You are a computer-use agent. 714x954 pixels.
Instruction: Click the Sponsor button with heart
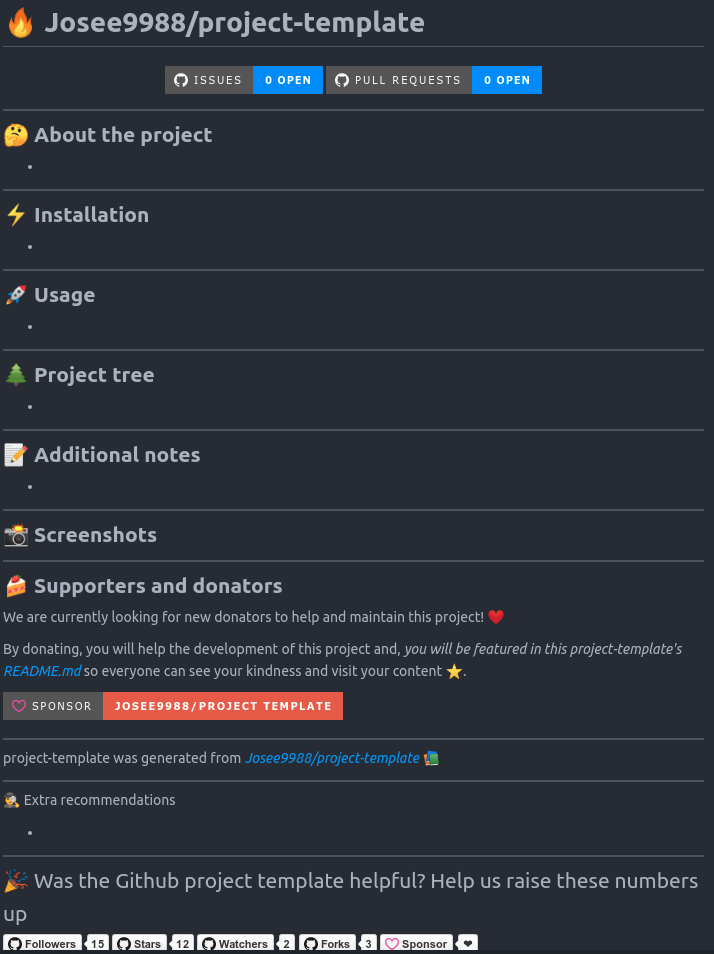(53, 706)
